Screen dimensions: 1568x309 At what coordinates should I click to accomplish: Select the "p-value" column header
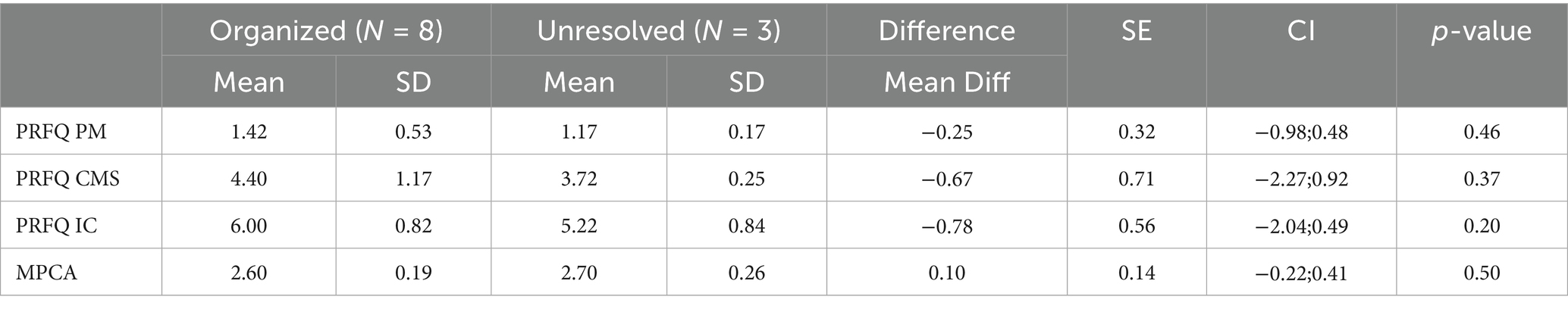pyautogui.click(x=1481, y=31)
